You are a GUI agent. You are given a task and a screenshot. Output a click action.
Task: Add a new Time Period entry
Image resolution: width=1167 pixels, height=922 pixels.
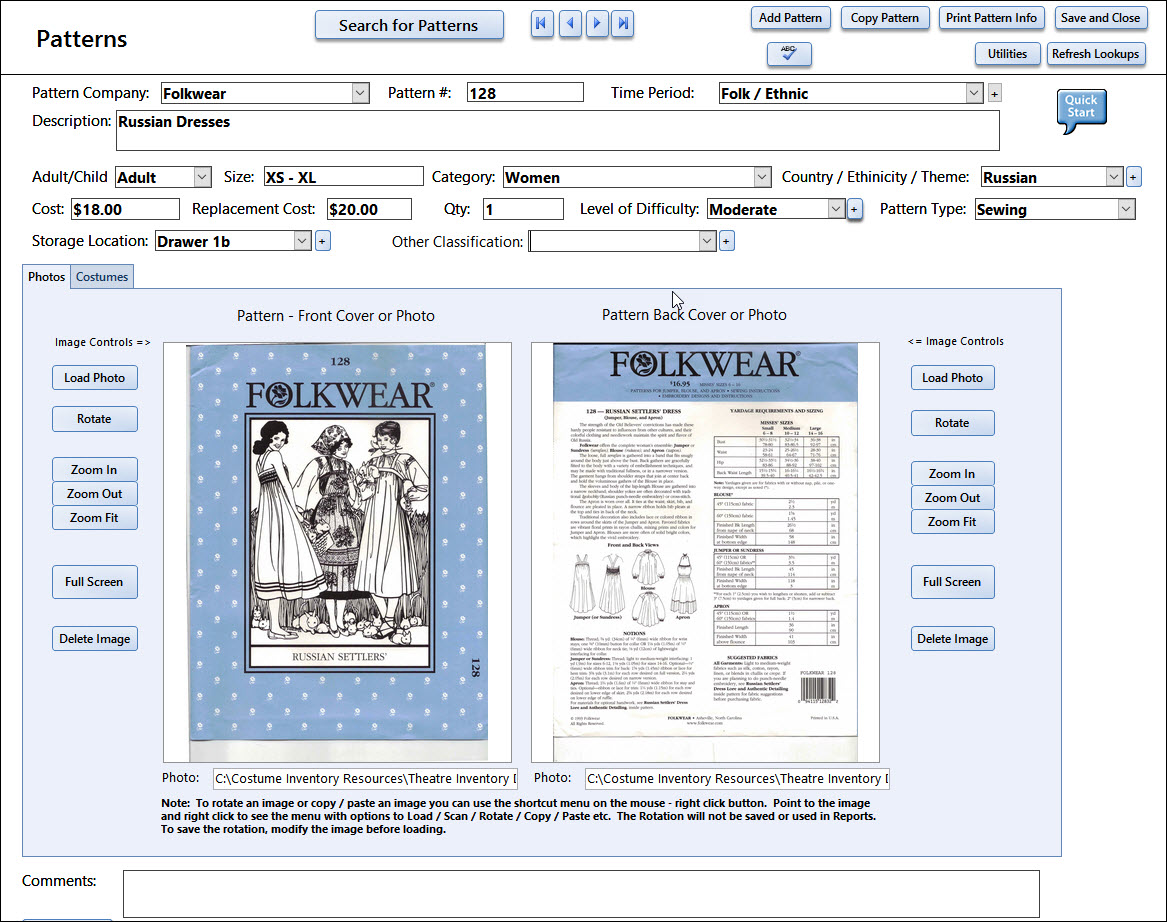(x=994, y=93)
